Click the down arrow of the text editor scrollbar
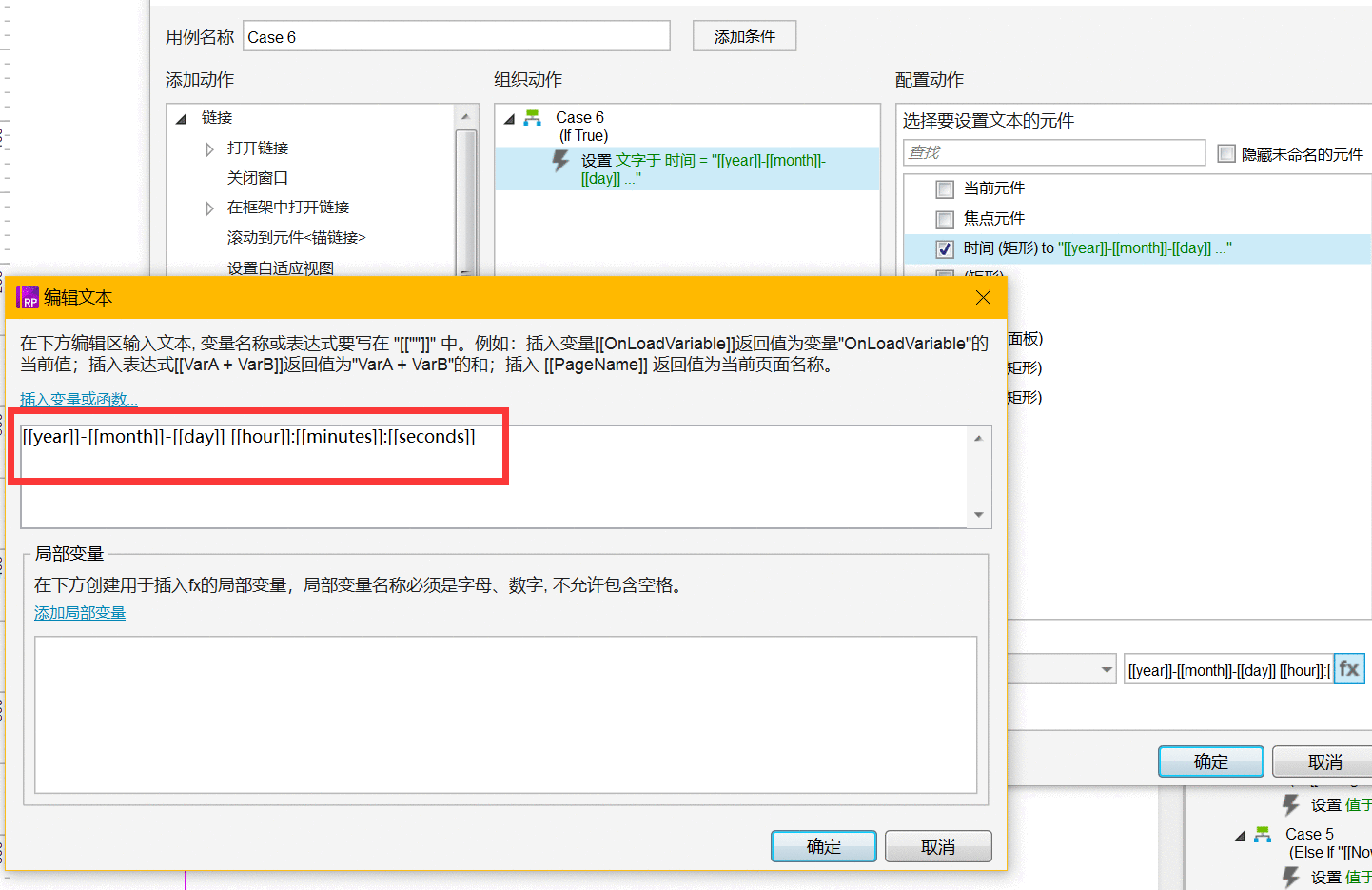The image size is (1372, 890). (x=978, y=515)
